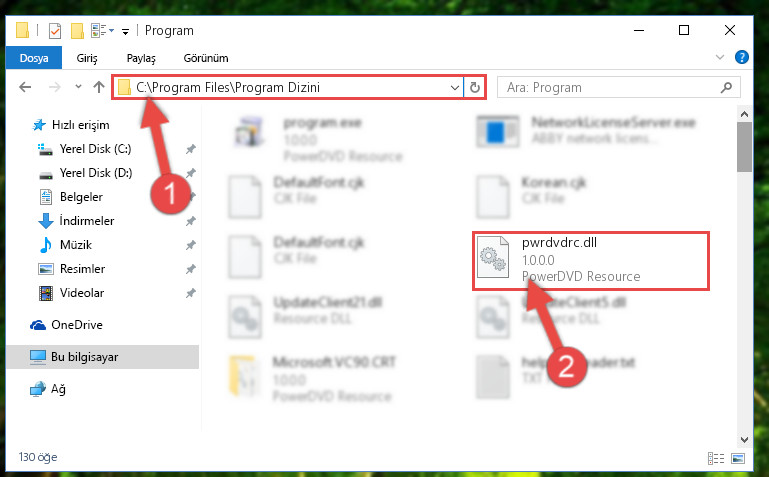Click the back navigation arrow
Viewport: 769px width, 477px height.
point(25,87)
